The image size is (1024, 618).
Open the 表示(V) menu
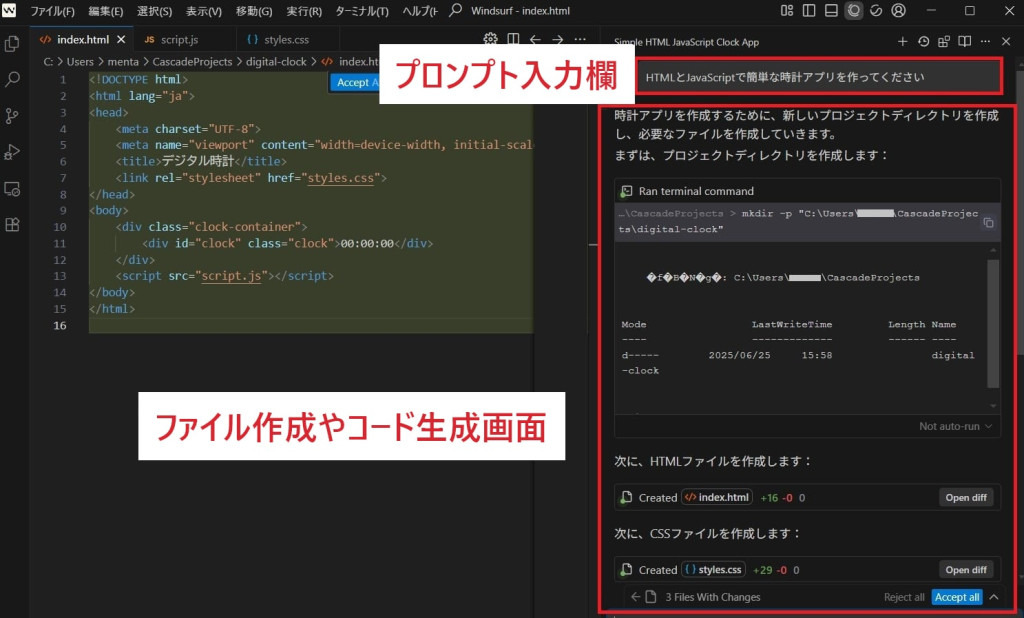[x=204, y=11]
